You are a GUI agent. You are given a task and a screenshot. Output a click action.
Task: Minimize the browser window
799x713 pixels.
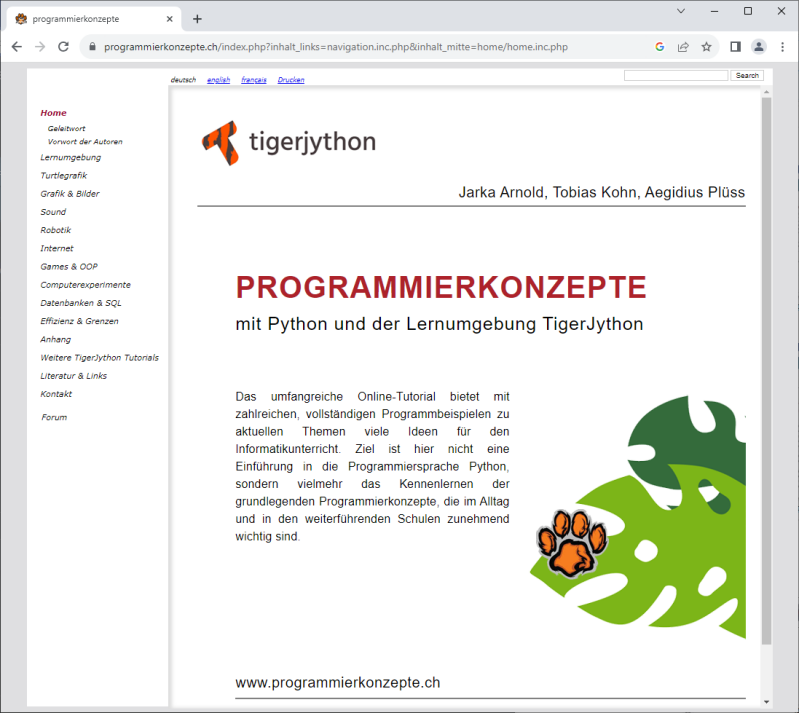[714, 11]
